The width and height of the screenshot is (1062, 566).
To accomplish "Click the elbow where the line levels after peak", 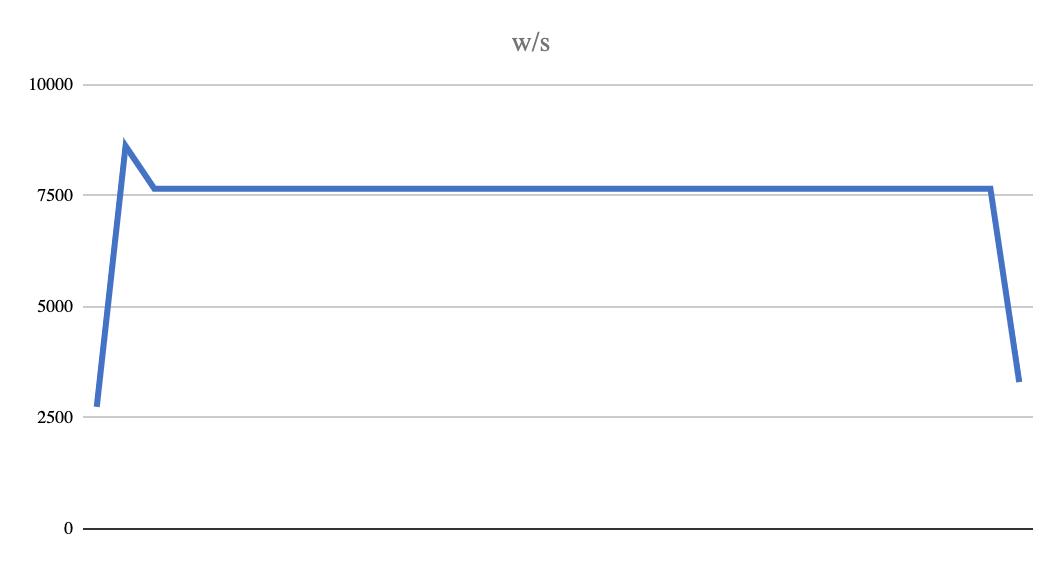I will (x=155, y=189).
